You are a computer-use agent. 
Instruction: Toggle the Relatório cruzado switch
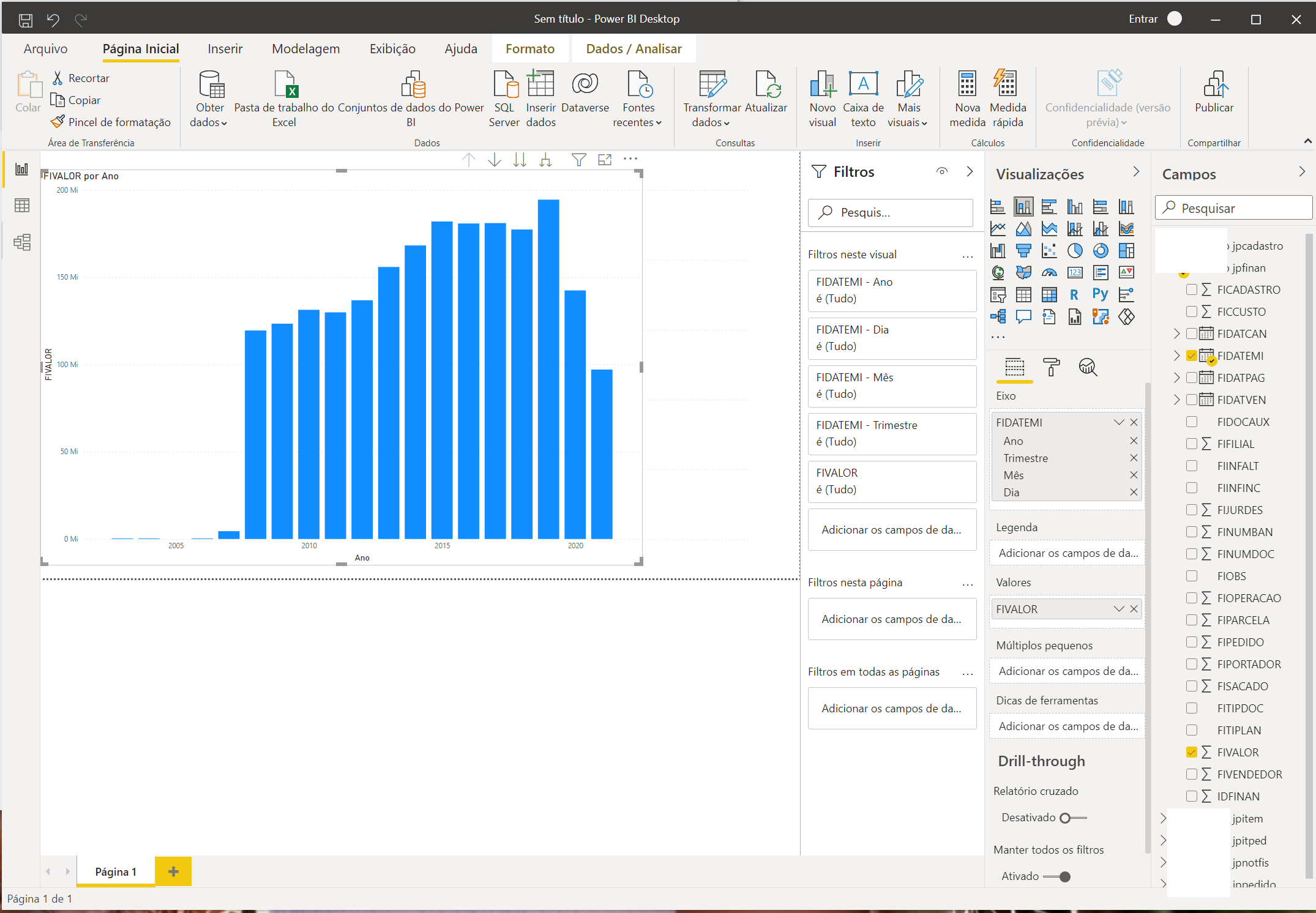(x=1072, y=818)
